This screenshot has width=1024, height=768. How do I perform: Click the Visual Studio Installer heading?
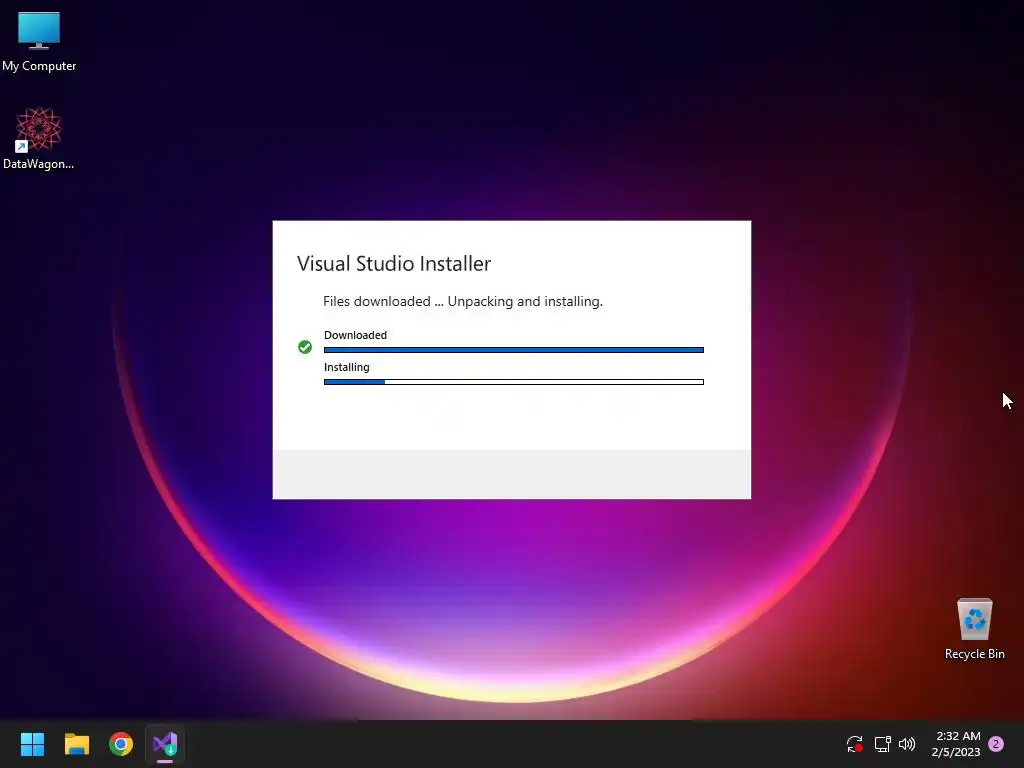click(x=394, y=263)
